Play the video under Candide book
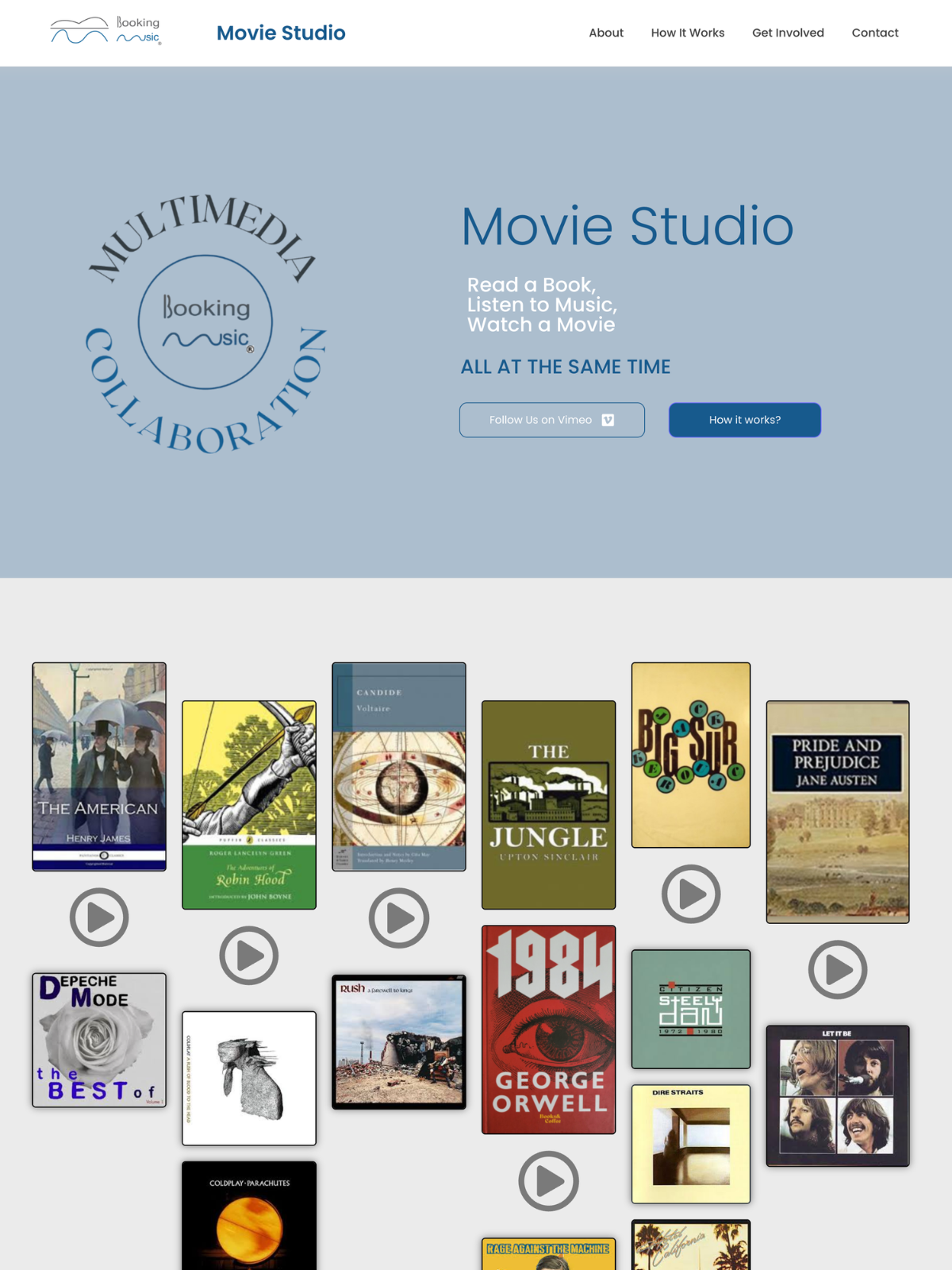952x1270 pixels. [399, 918]
